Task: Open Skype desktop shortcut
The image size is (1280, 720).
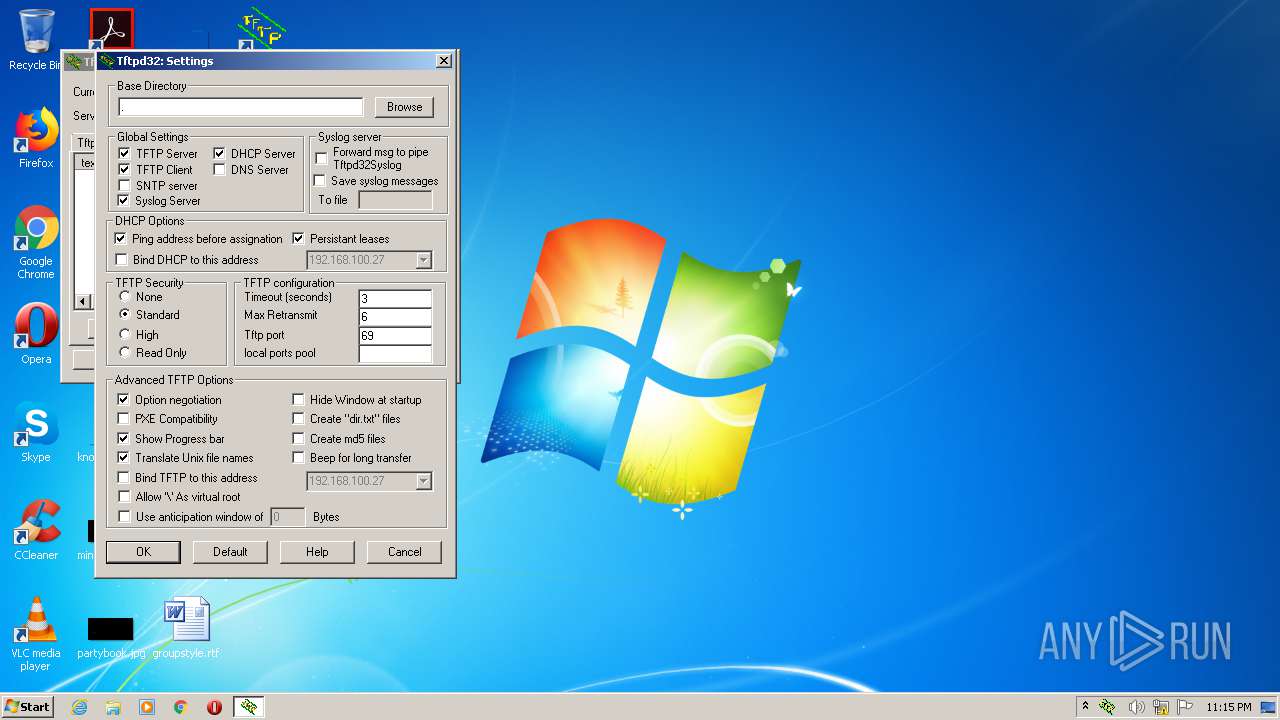Action: [x=36, y=432]
